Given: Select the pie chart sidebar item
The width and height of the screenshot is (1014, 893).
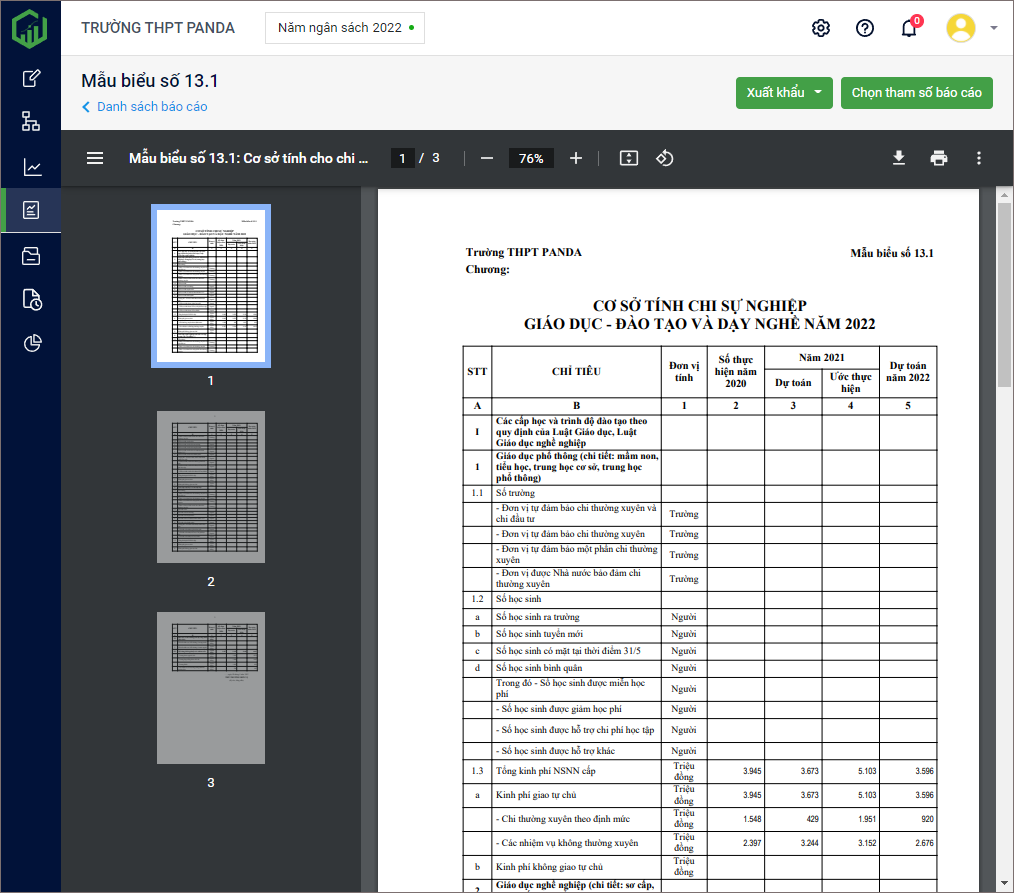Looking at the screenshot, I should tap(31, 344).
